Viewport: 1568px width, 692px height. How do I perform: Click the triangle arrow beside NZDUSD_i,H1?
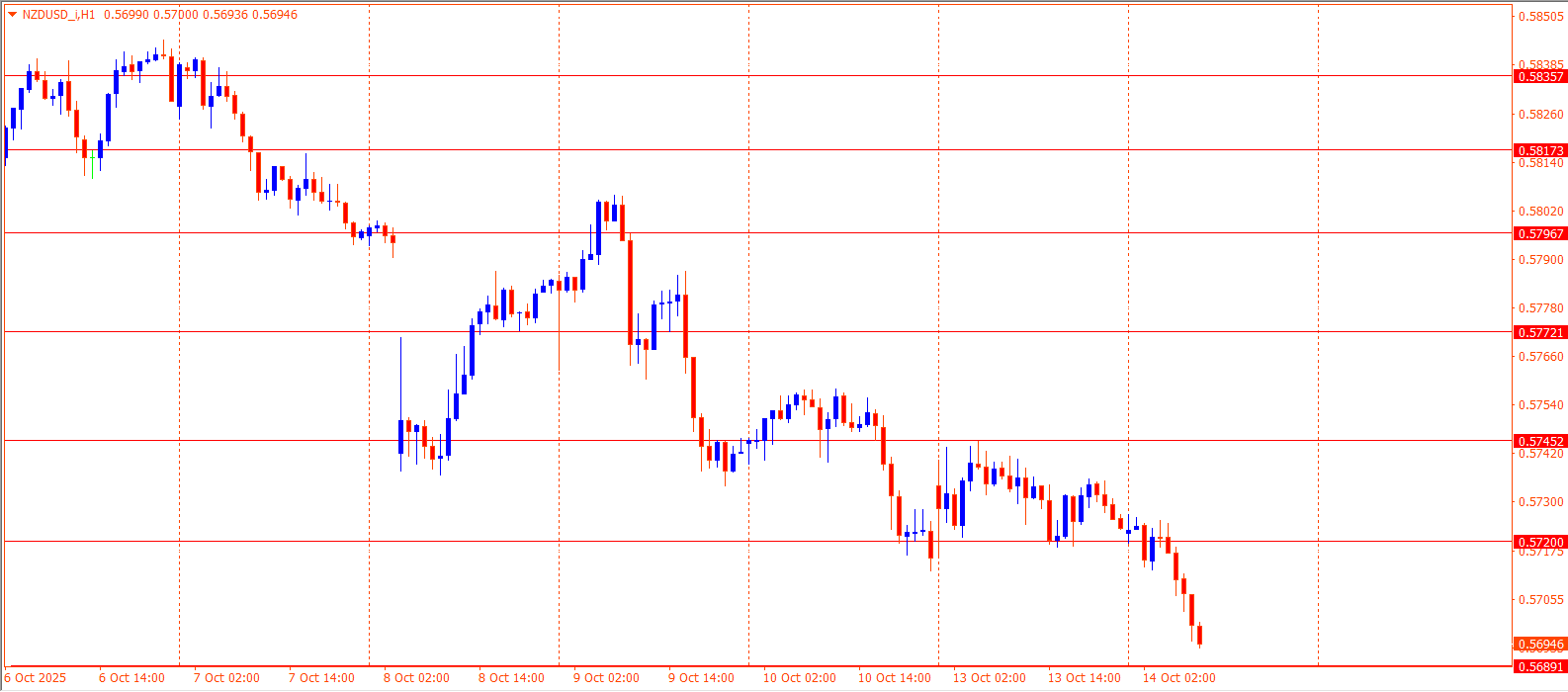coord(12,15)
